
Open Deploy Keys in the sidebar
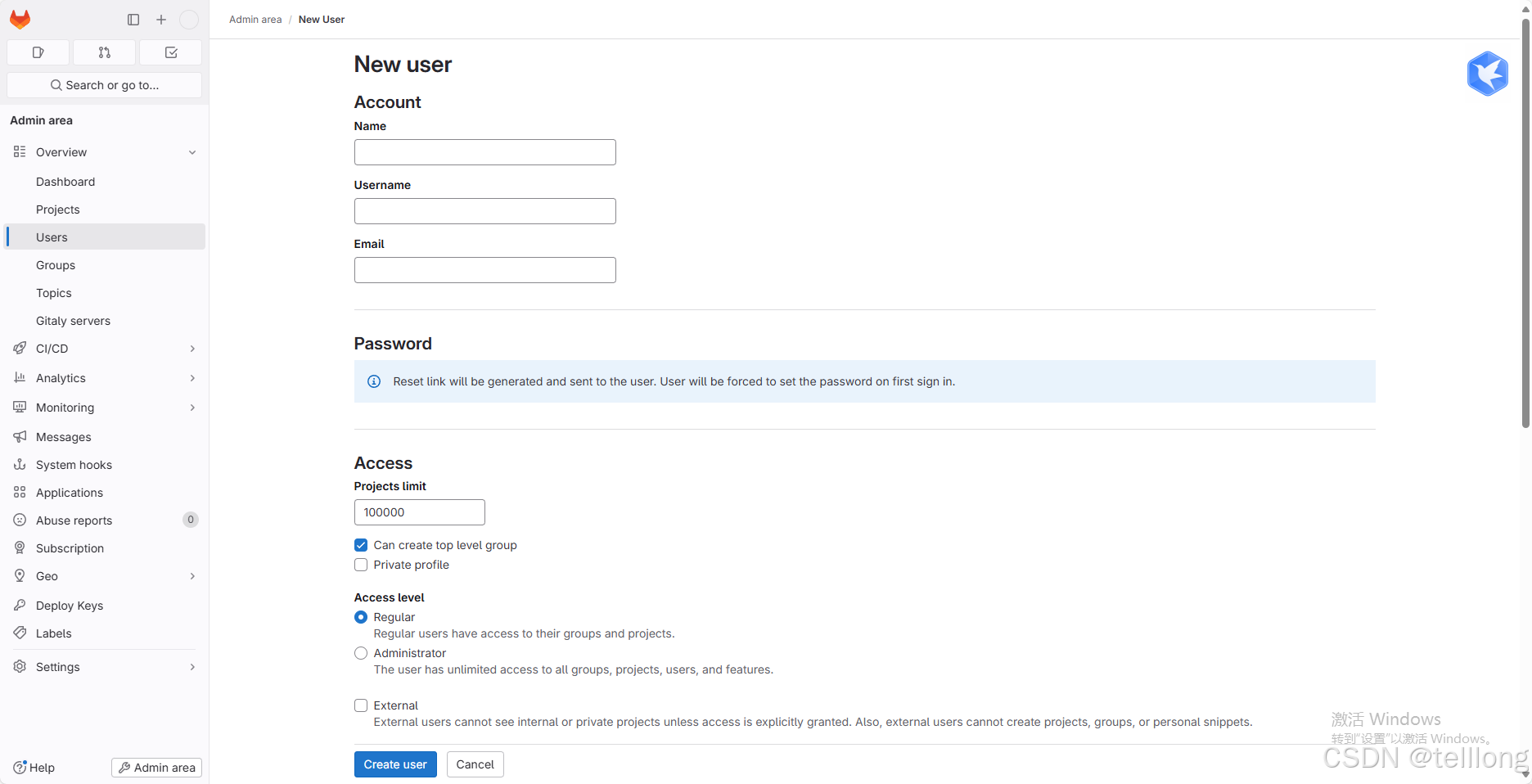(105, 606)
